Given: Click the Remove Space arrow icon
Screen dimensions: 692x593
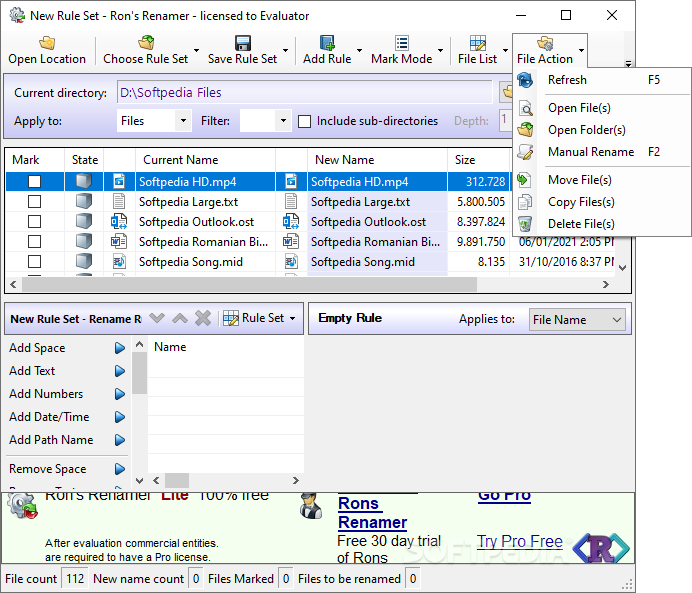Looking at the screenshot, I should pyautogui.click(x=120, y=469).
